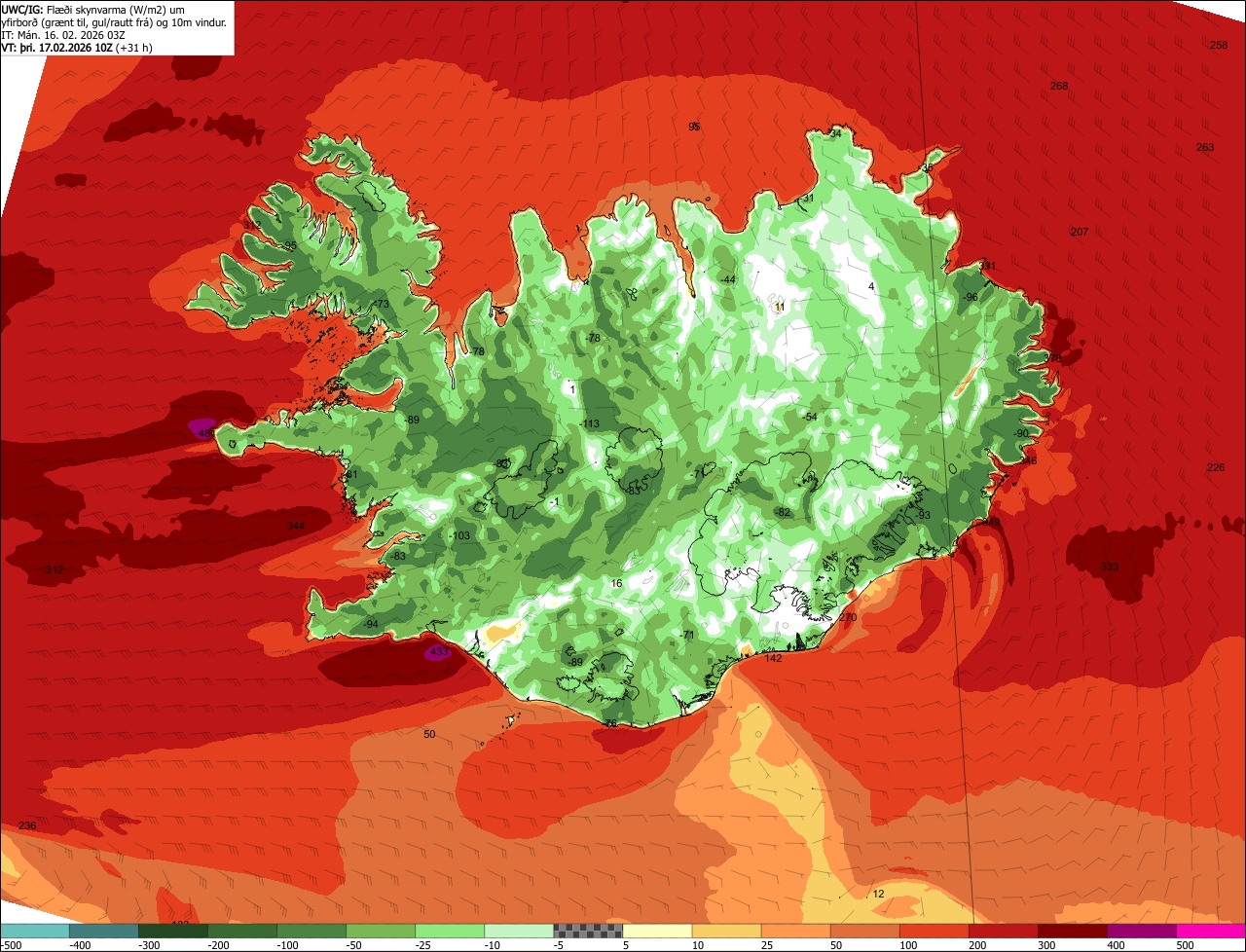Click the -90 value in the Eastfjords
Image resolution: width=1246 pixels, height=952 pixels.
(x=1020, y=433)
